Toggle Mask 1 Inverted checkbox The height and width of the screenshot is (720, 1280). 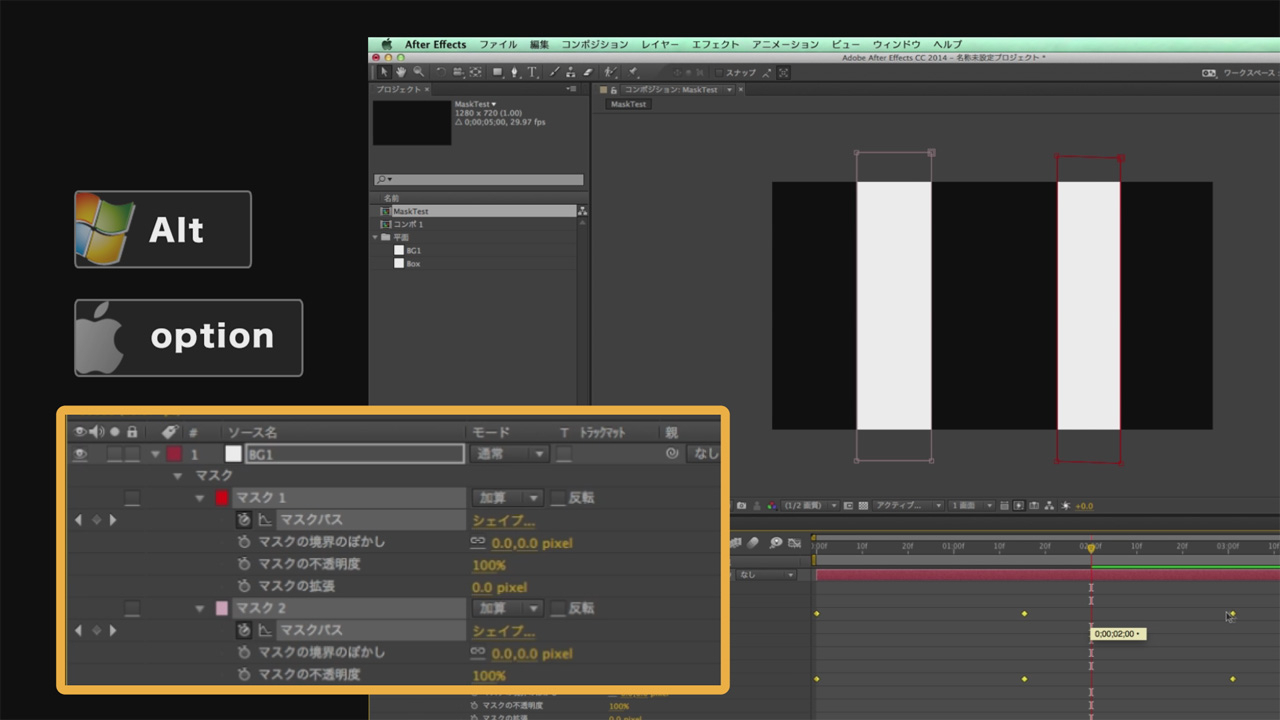tap(558, 498)
